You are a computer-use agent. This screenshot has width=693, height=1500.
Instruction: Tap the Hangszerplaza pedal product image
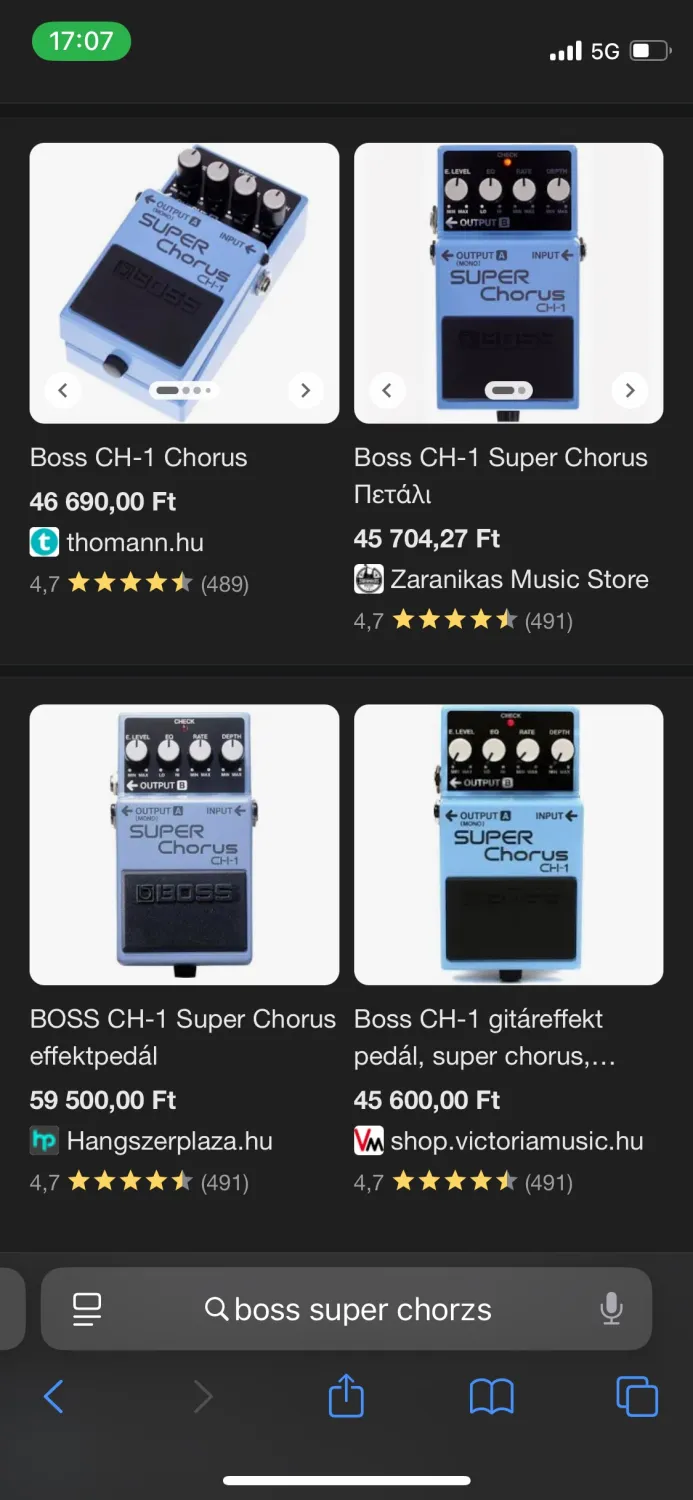tap(184, 844)
